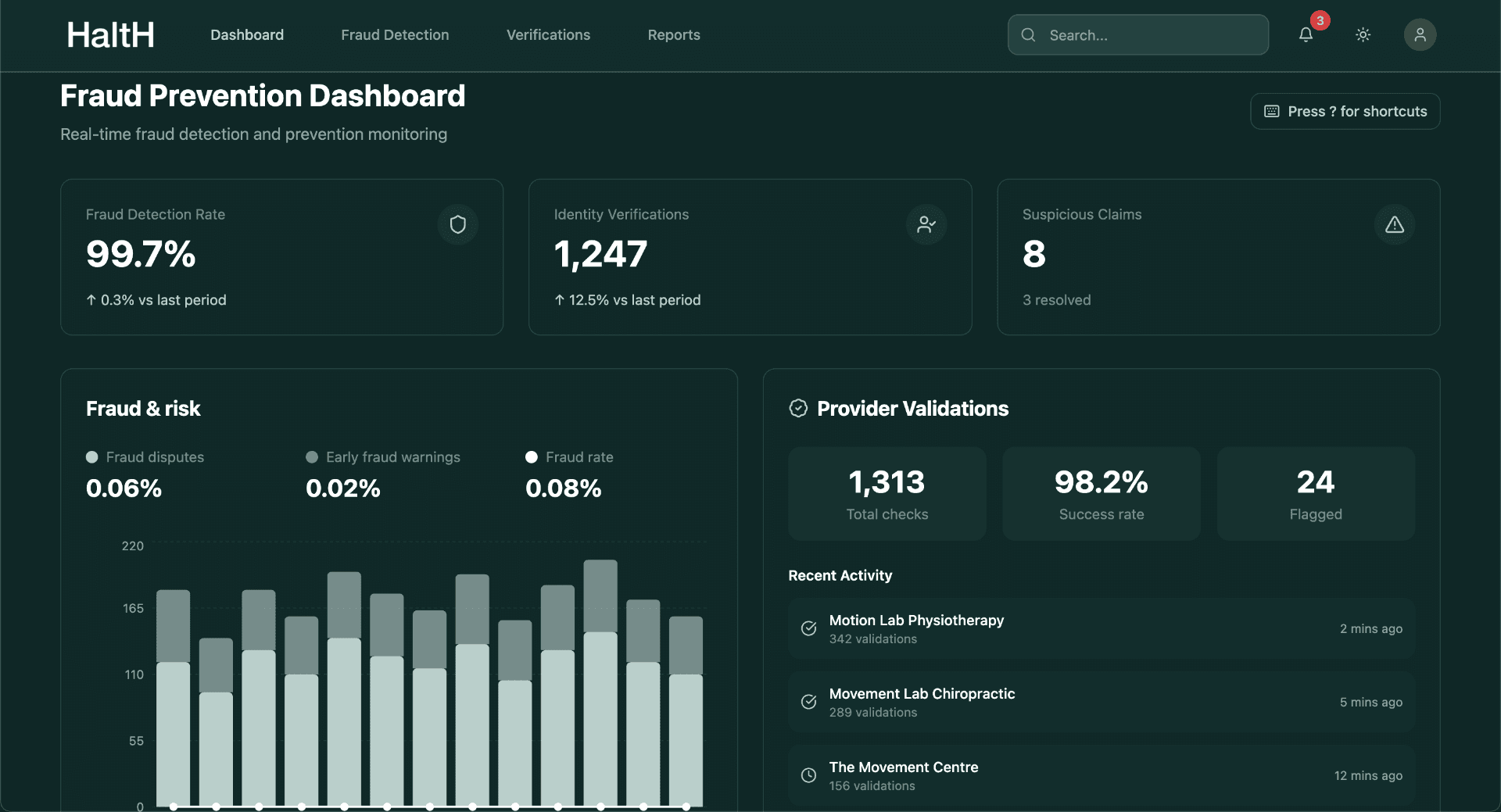Click shield icon in Fraud Detection Rate card
The height and width of the screenshot is (812, 1501).
click(458, 225)
